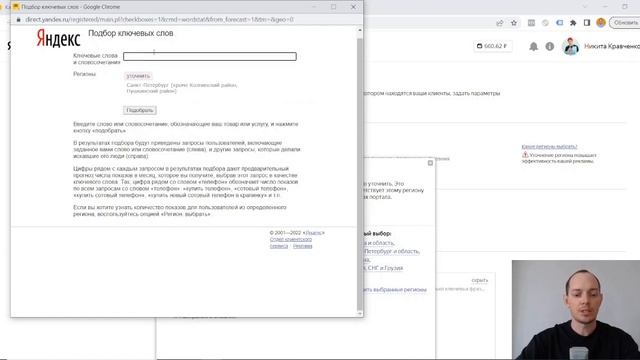Image resolution: width=640 pixels, height=360 pixels.
Task: Open «Какие регионы выбрать?» help link
Action: pos(549,147)
